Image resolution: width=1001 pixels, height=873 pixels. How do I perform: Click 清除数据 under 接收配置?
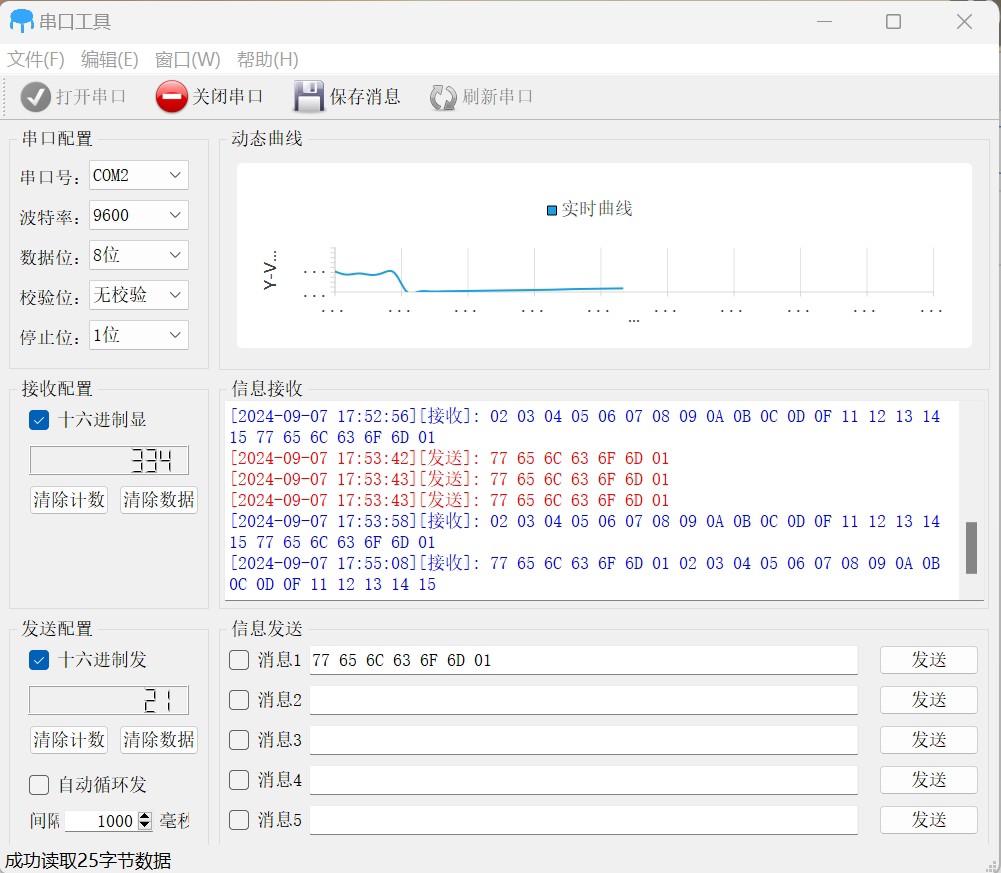point(158,500)
